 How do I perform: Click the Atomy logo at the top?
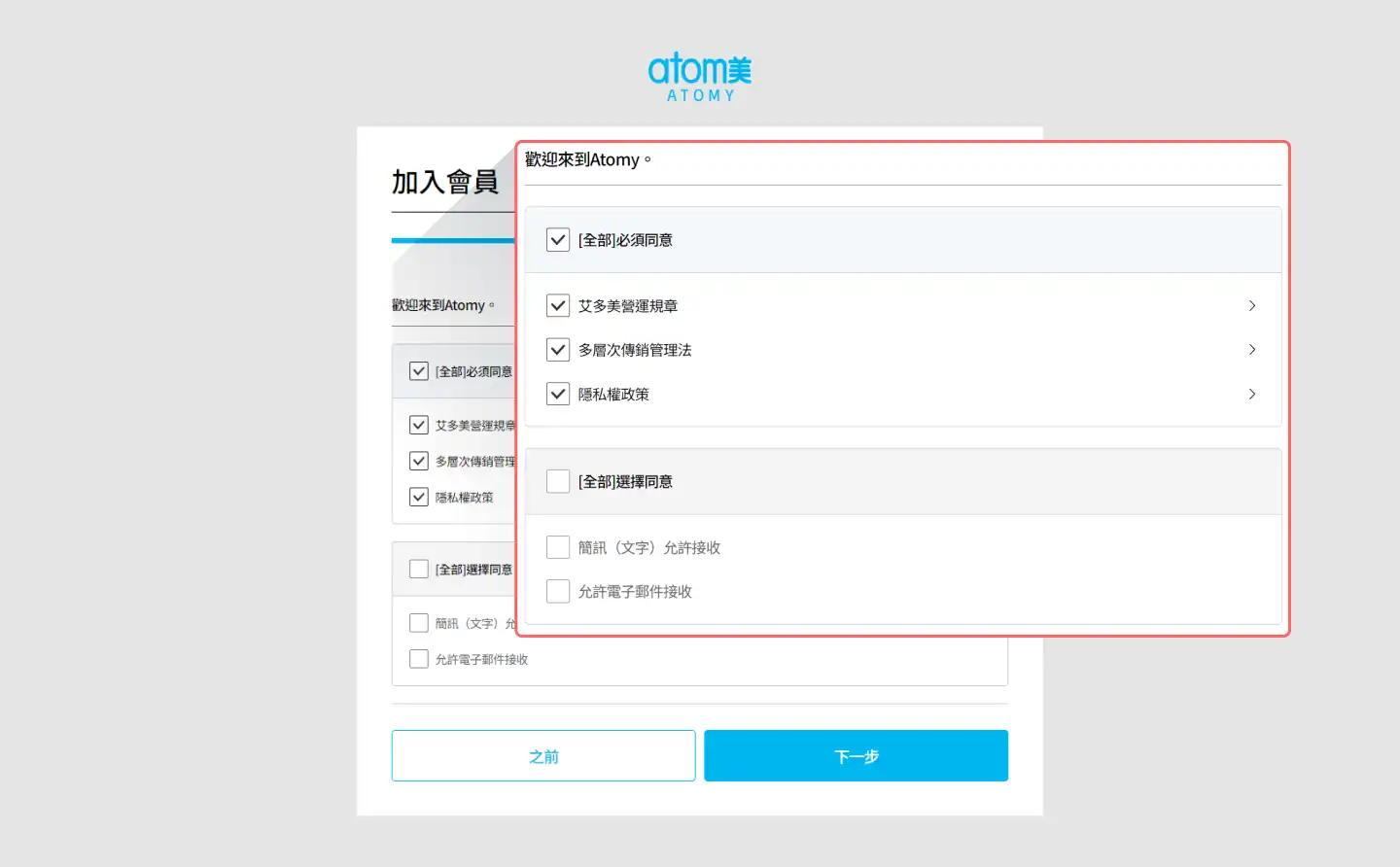pyautogui.click(x=699, y=77)
